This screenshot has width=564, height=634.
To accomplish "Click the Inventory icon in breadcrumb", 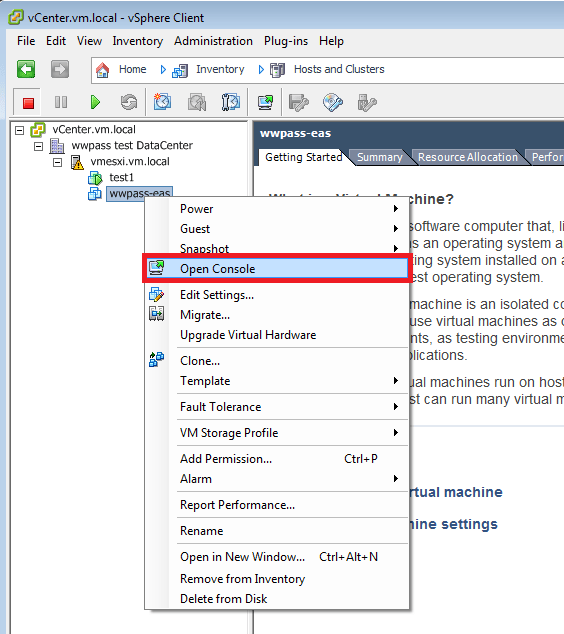I will tap(180, 70).
